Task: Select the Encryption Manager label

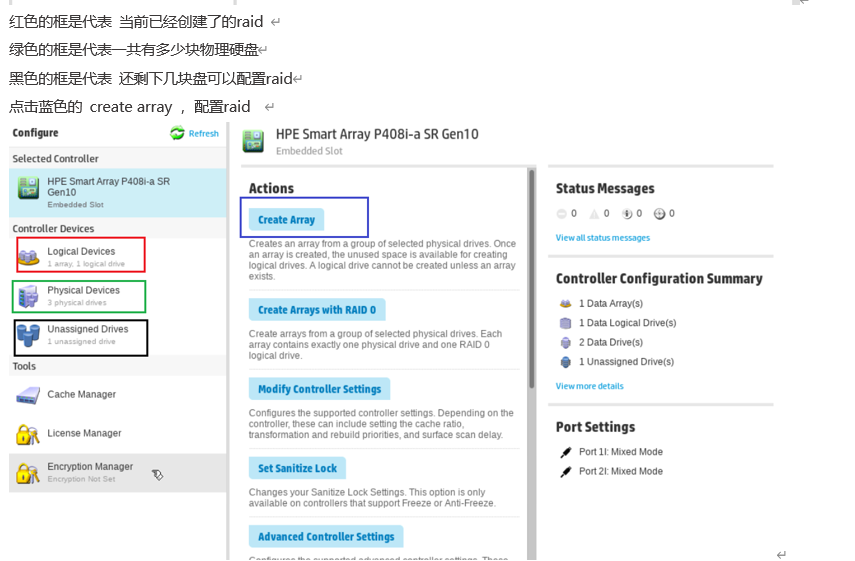Action: [90, 467]
